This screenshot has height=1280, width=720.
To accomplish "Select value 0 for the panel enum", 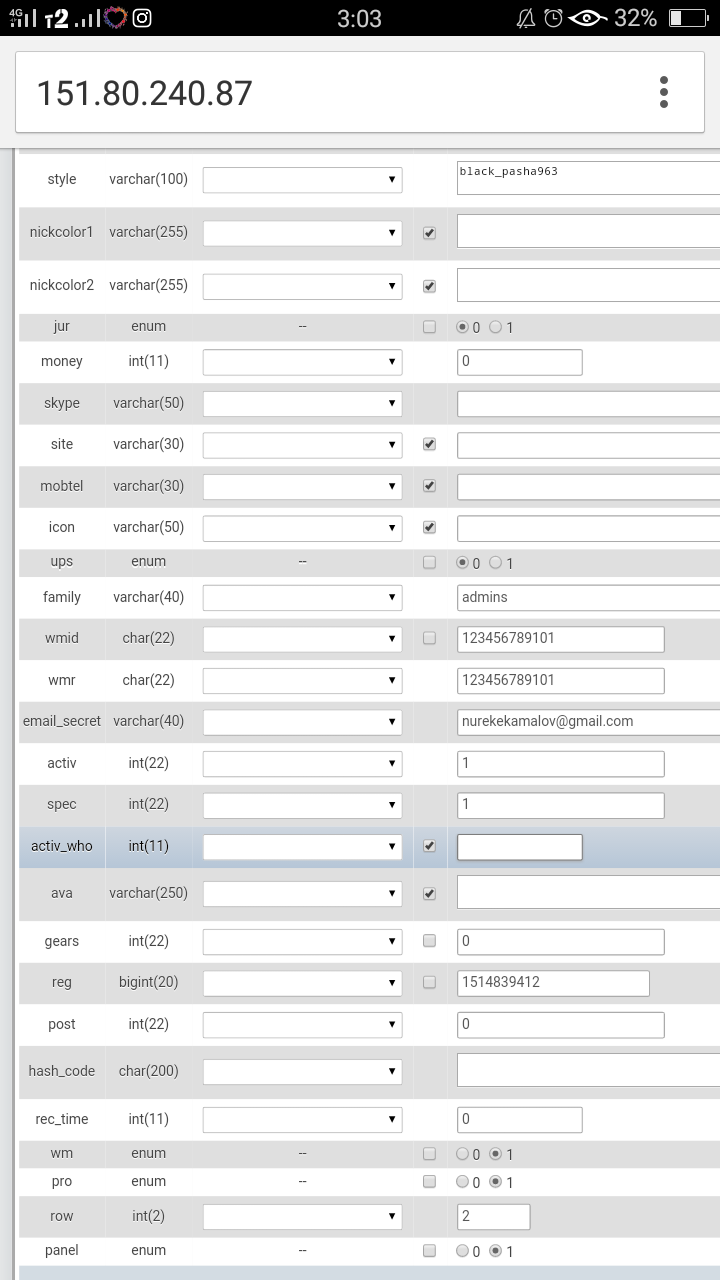I will tap(462, 1251).
